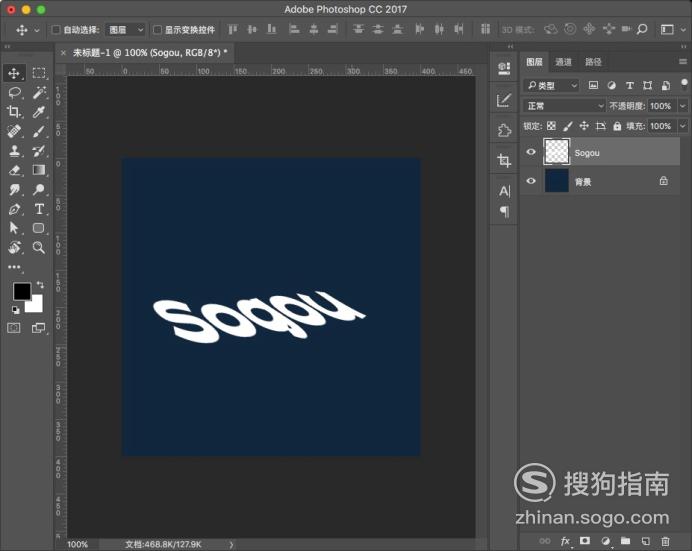This screenshot has width=692, height=551.
Task: Click the background color swatch
Action: click(x=37, y=306)
